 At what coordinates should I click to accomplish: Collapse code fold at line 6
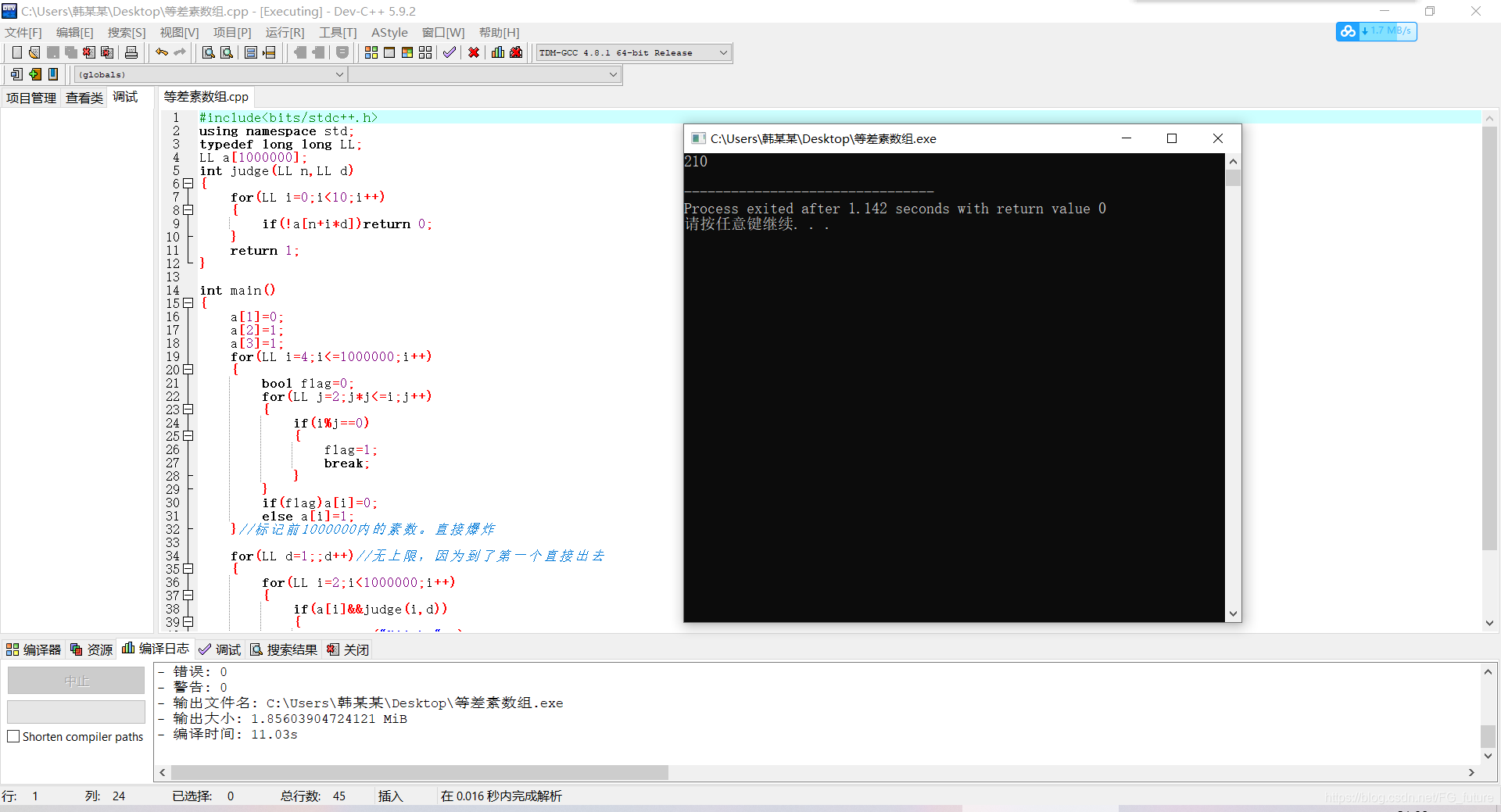pyautogui.click(x=188, y=184)
